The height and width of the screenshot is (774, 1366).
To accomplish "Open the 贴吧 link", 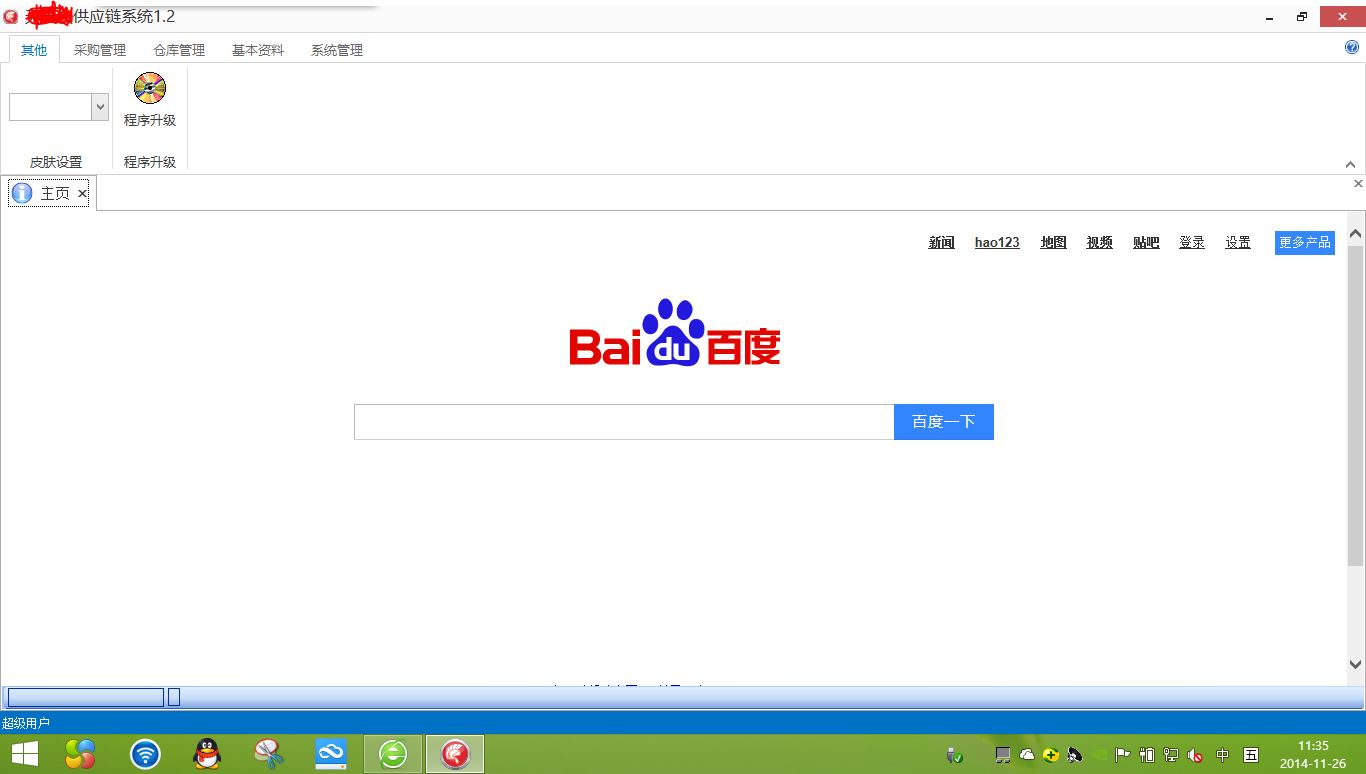I will click(x=1146, y=242).
